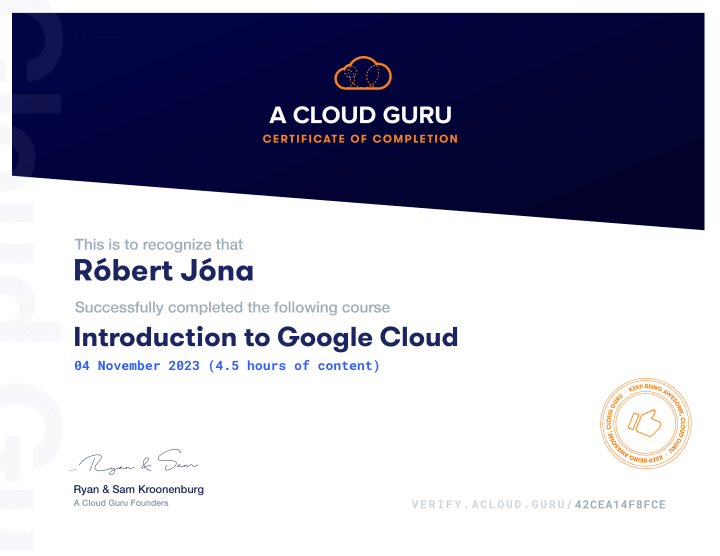Select the faded watermark lettering on left edge

point(35,300)
